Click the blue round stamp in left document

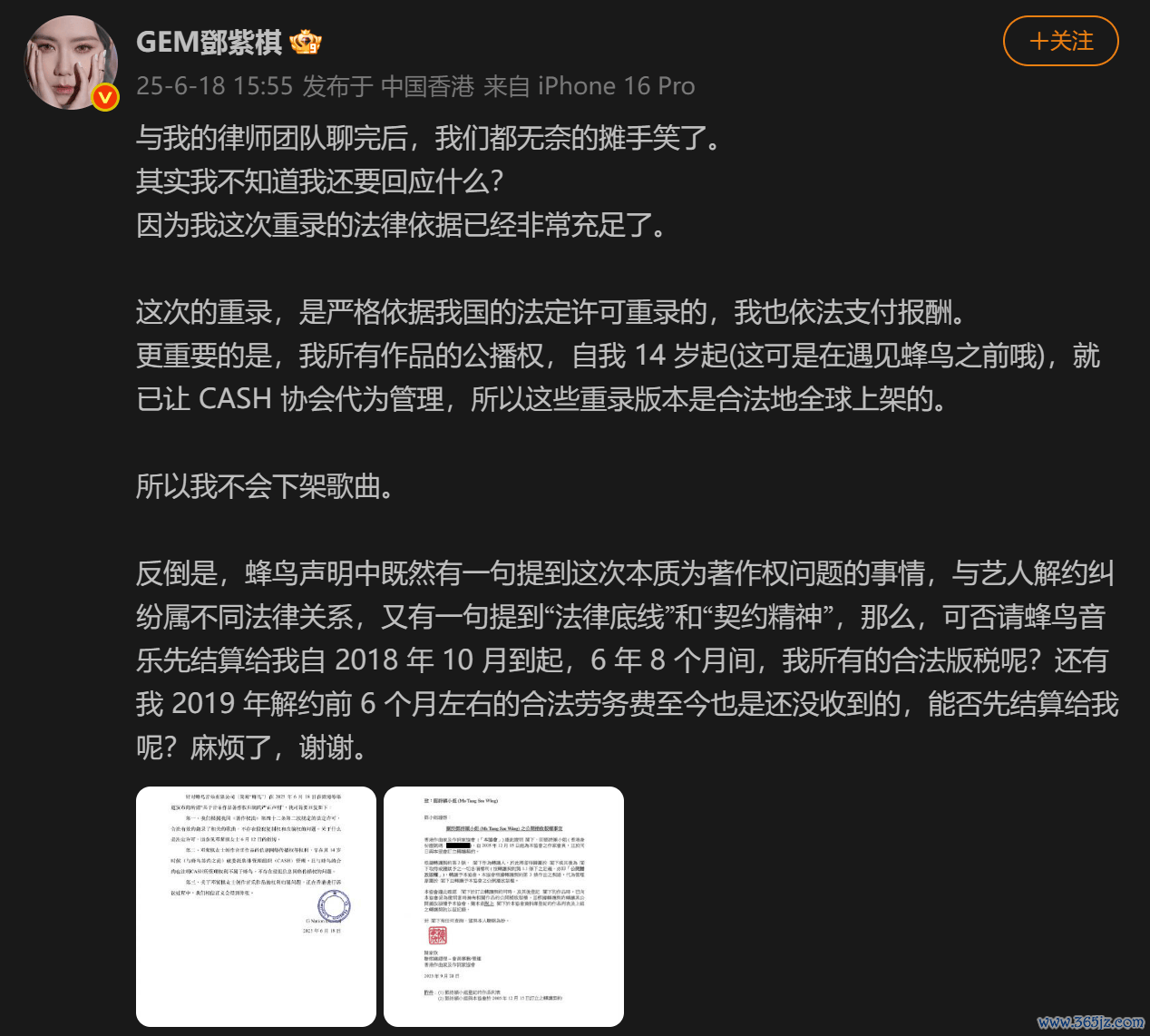tap(334, 905)
